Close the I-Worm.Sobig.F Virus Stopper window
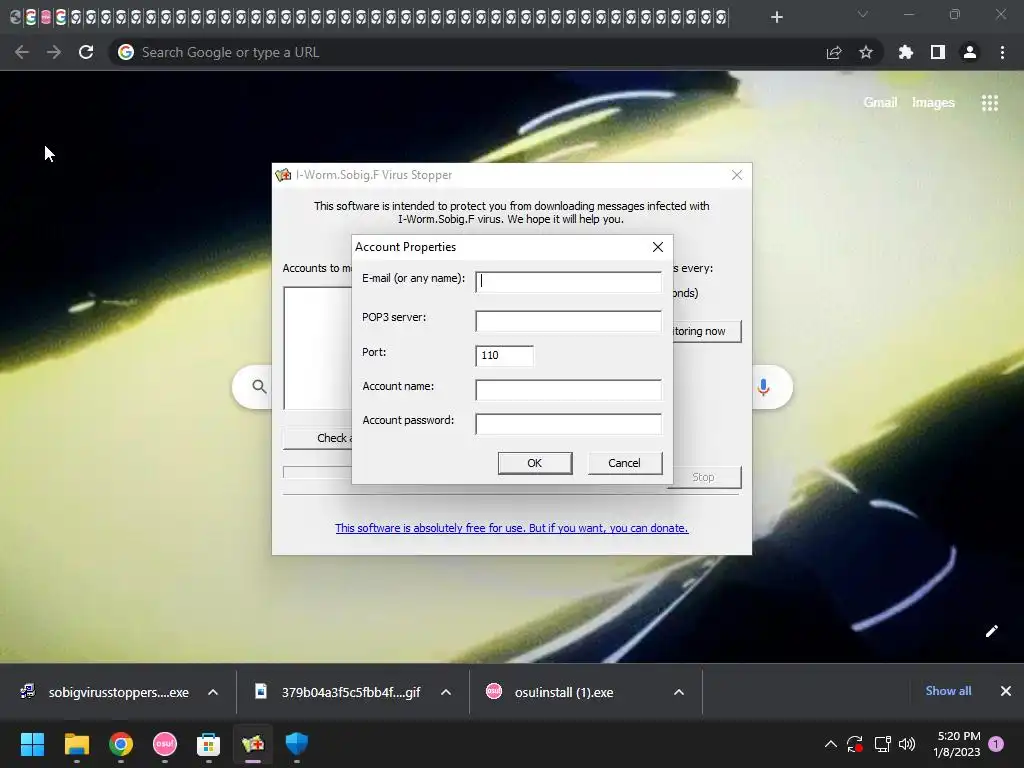 point(737,175)
